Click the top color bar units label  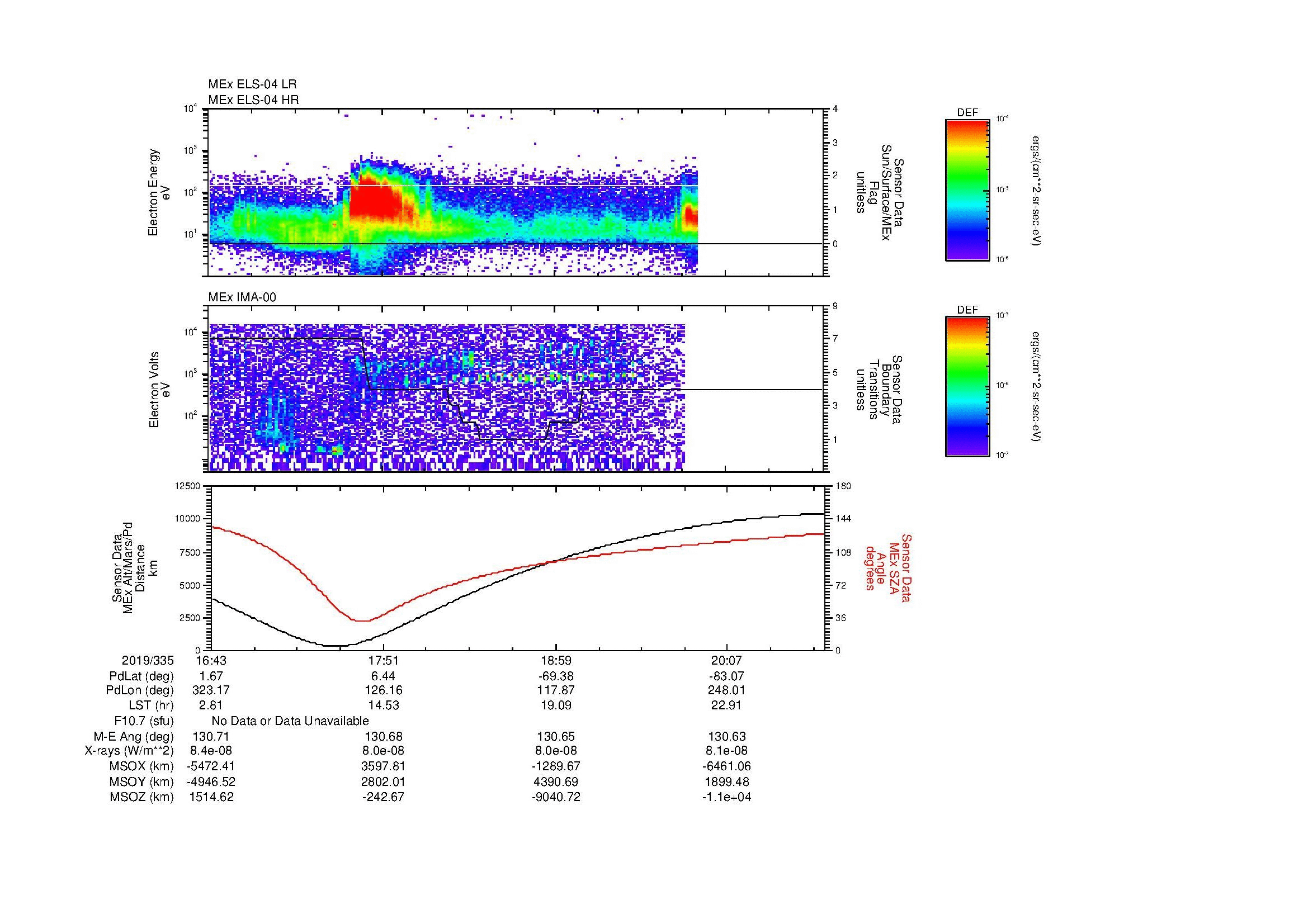(x=1037, y=191)
